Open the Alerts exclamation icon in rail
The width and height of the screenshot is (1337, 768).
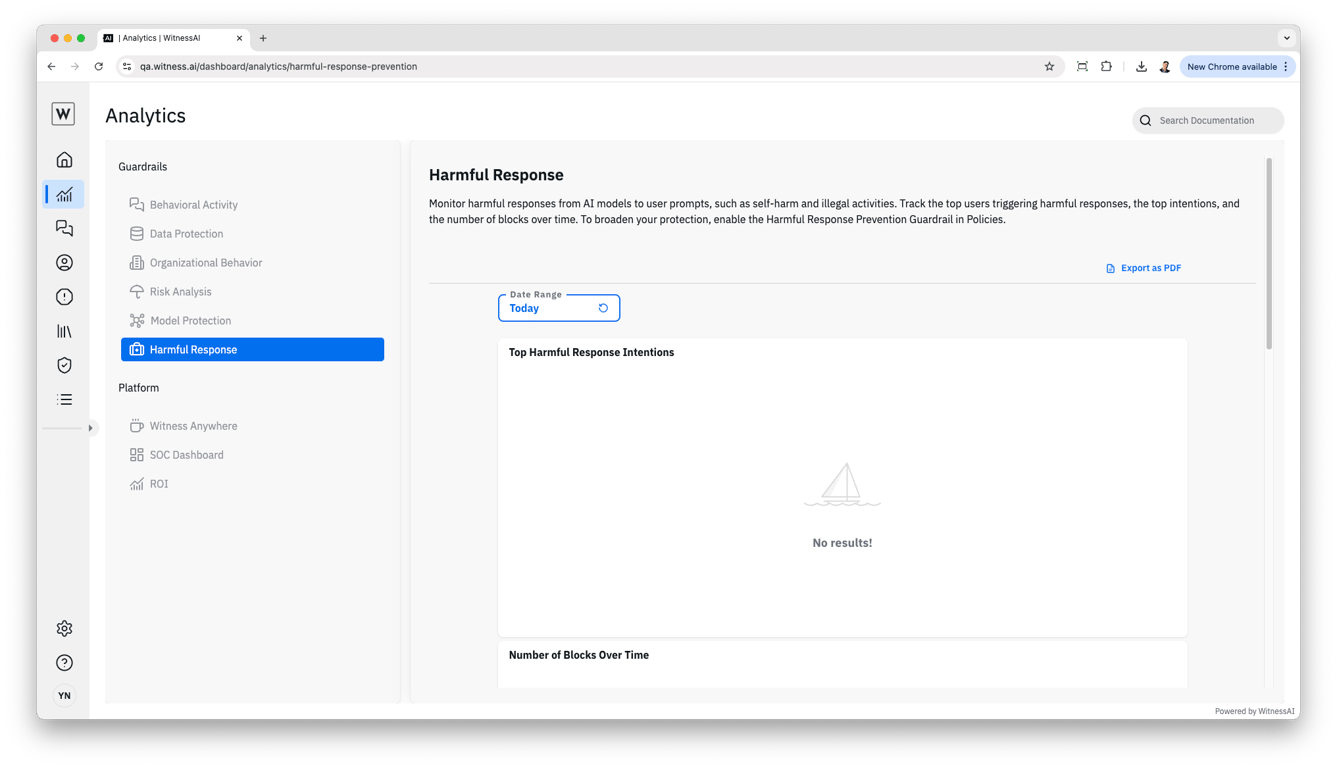(64, 297)
